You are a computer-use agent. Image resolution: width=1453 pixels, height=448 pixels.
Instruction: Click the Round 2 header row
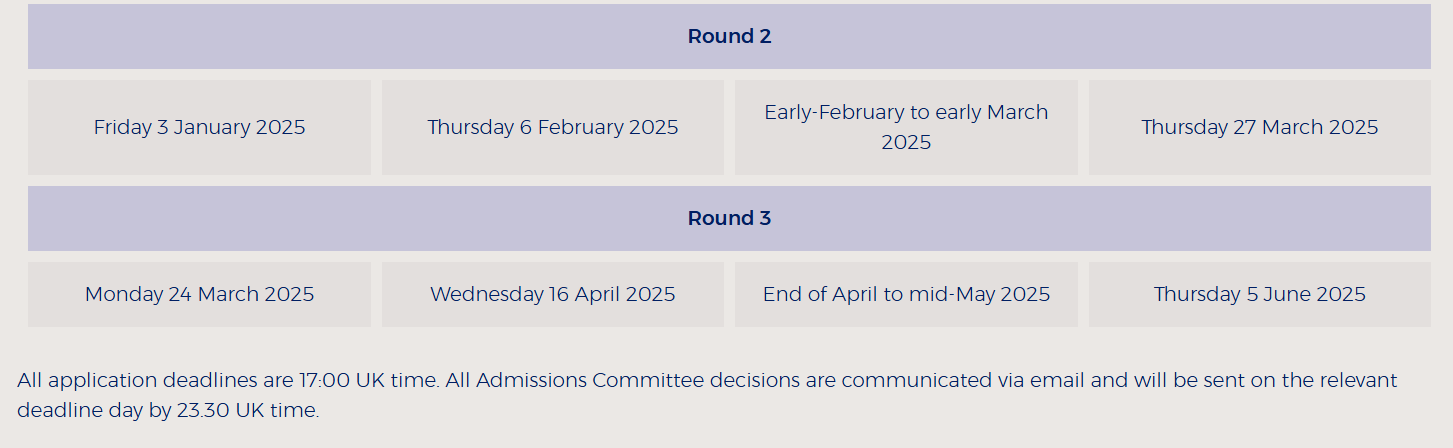(729, 37)
